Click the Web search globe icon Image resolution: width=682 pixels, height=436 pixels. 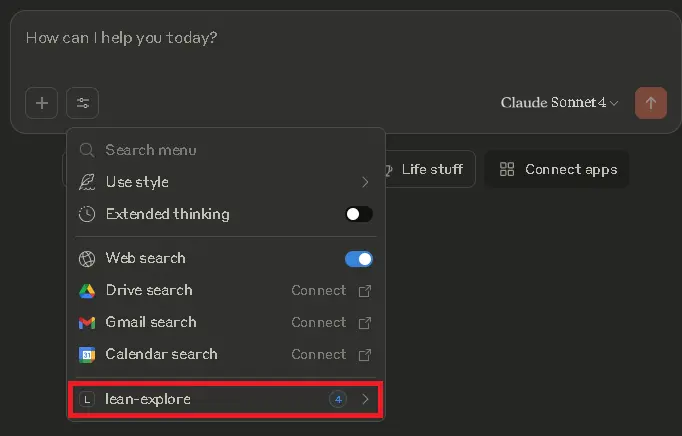pos(87,258)
